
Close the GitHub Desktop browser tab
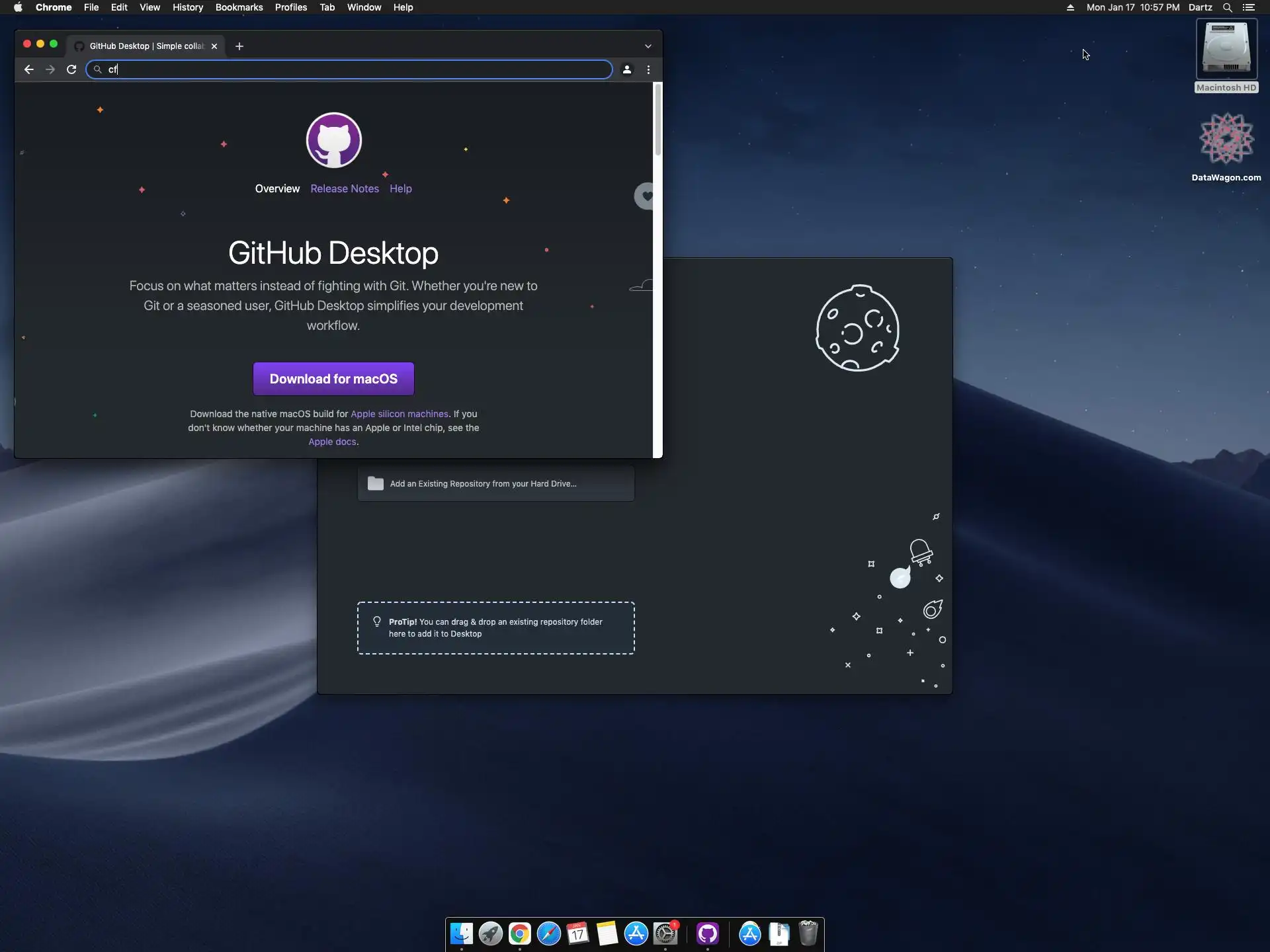coord(214,46)
